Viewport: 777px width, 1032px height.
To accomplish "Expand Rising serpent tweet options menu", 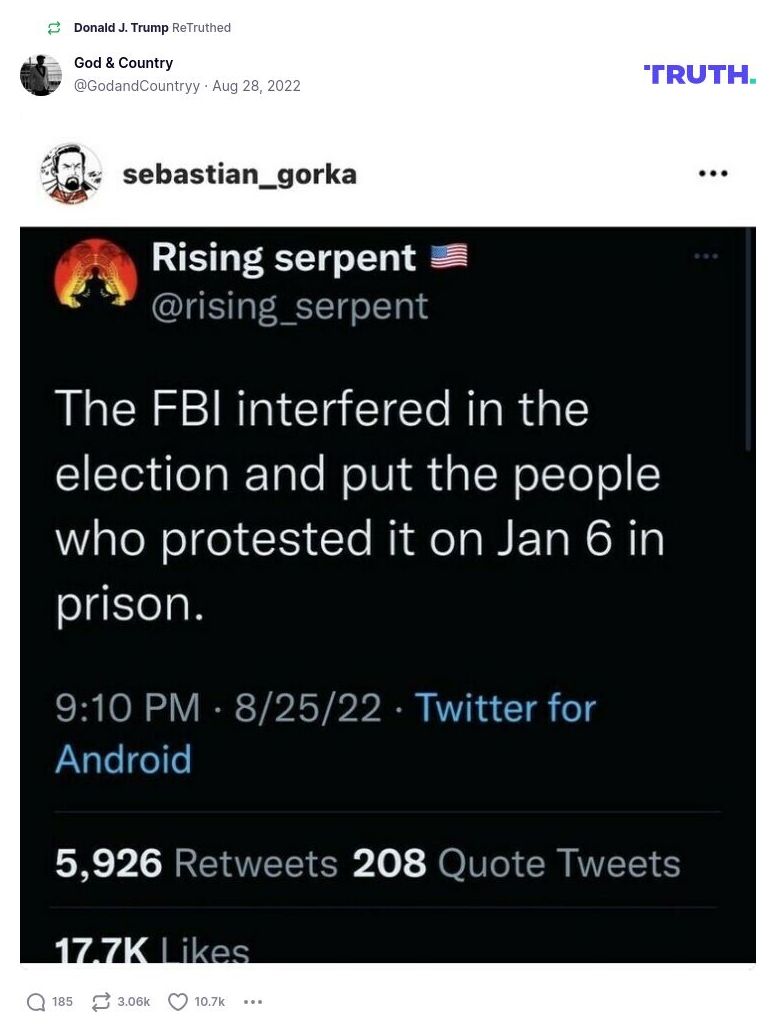I will [706, 256].
